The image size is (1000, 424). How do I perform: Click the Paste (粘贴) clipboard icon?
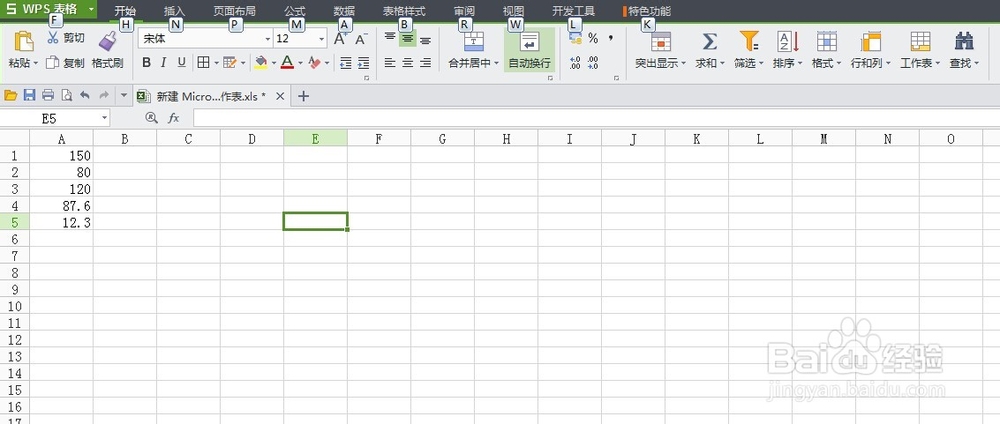24,42
